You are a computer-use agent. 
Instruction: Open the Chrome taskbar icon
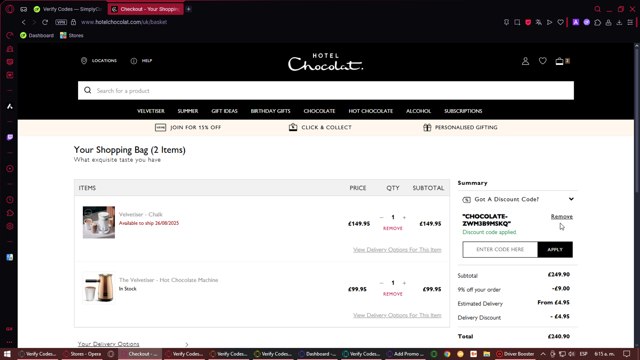447,354
